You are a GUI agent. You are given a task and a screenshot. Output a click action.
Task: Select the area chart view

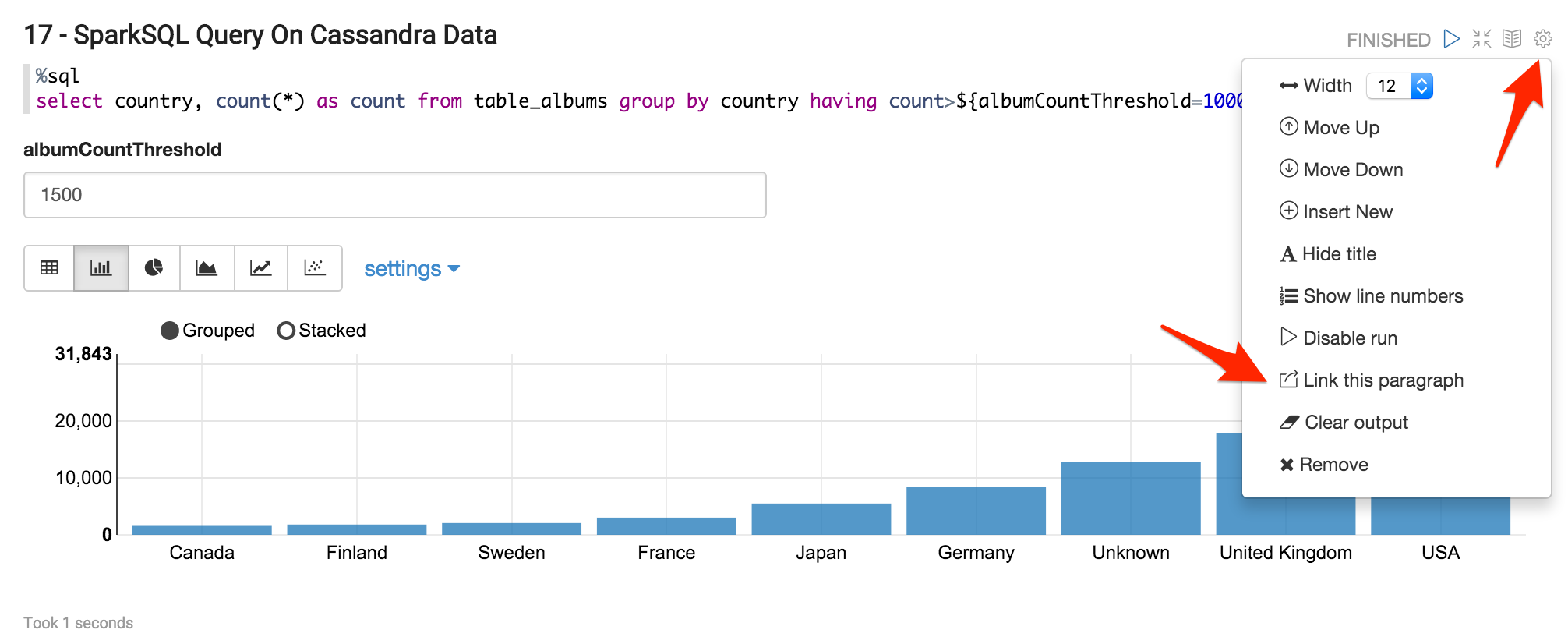(x=207, y=268)
